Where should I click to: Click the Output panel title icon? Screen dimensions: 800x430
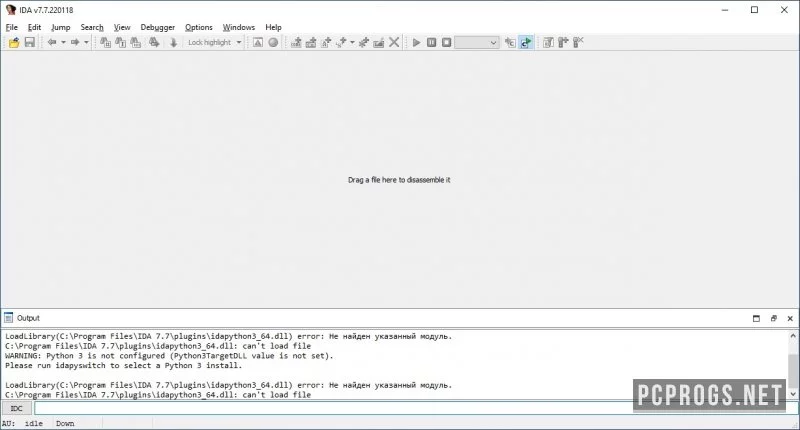tap(8, 318)
